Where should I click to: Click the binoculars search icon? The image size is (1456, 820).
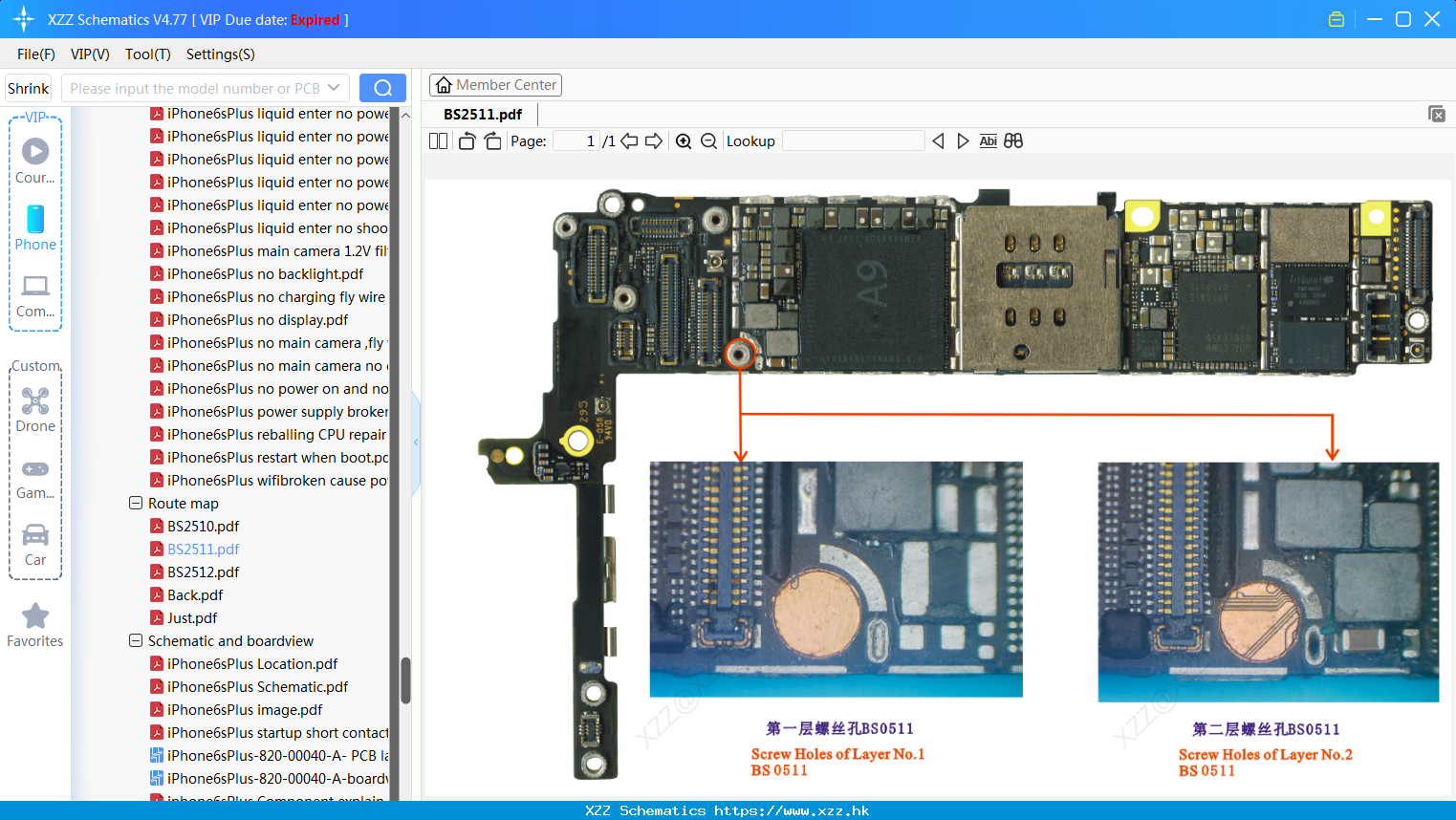point(1013,140)
